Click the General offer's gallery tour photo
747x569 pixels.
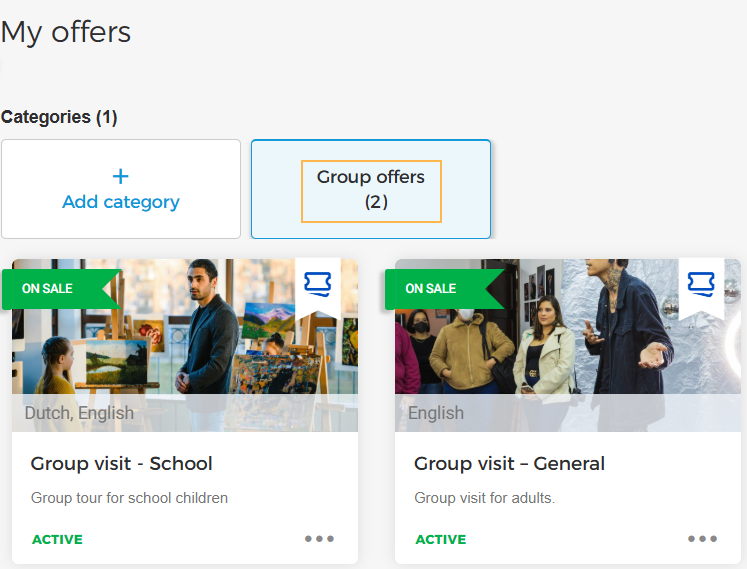coord(568,340)
